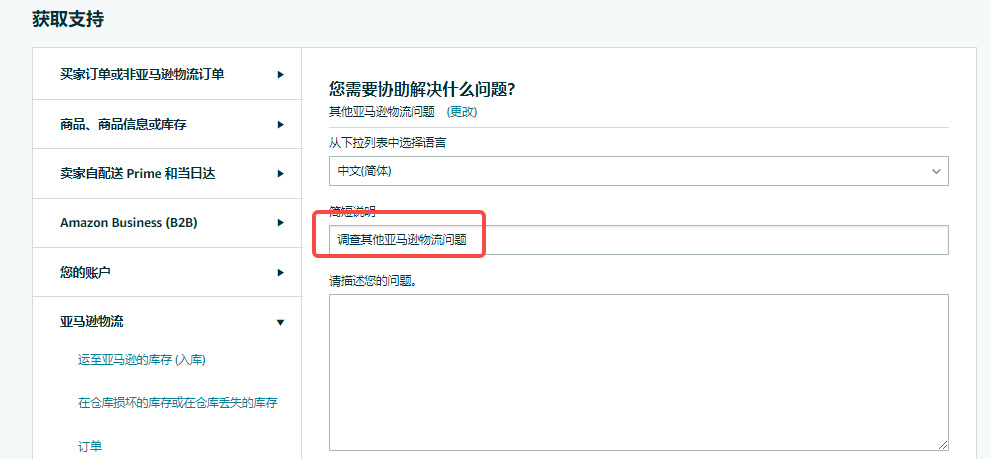Screen dimensions: 991x459
Task: Click 获取支持 page title
Action: point(68,20)
